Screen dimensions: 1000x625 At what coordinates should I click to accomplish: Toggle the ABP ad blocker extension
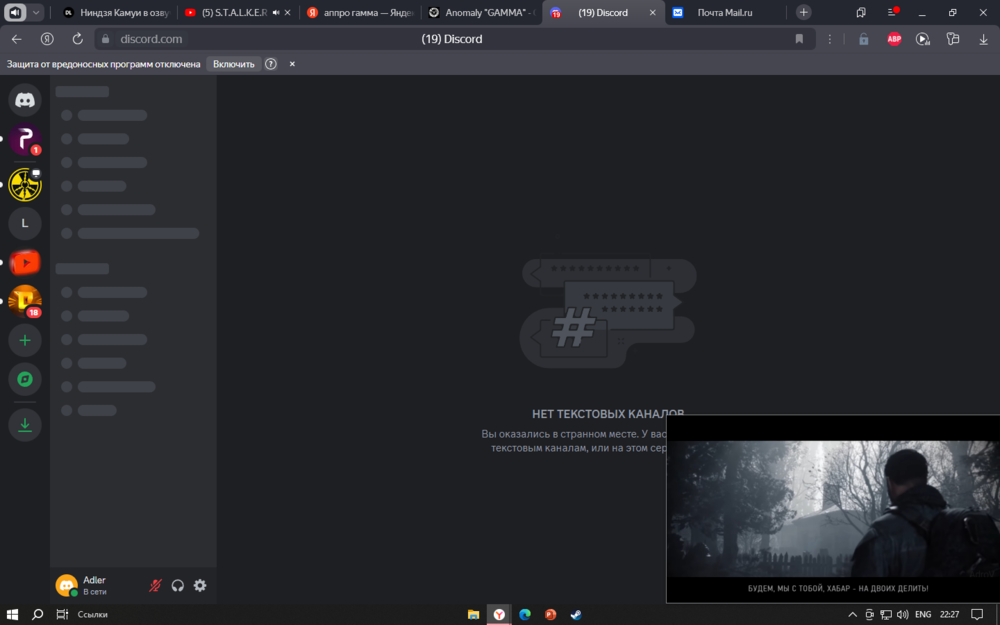(894, 39)
